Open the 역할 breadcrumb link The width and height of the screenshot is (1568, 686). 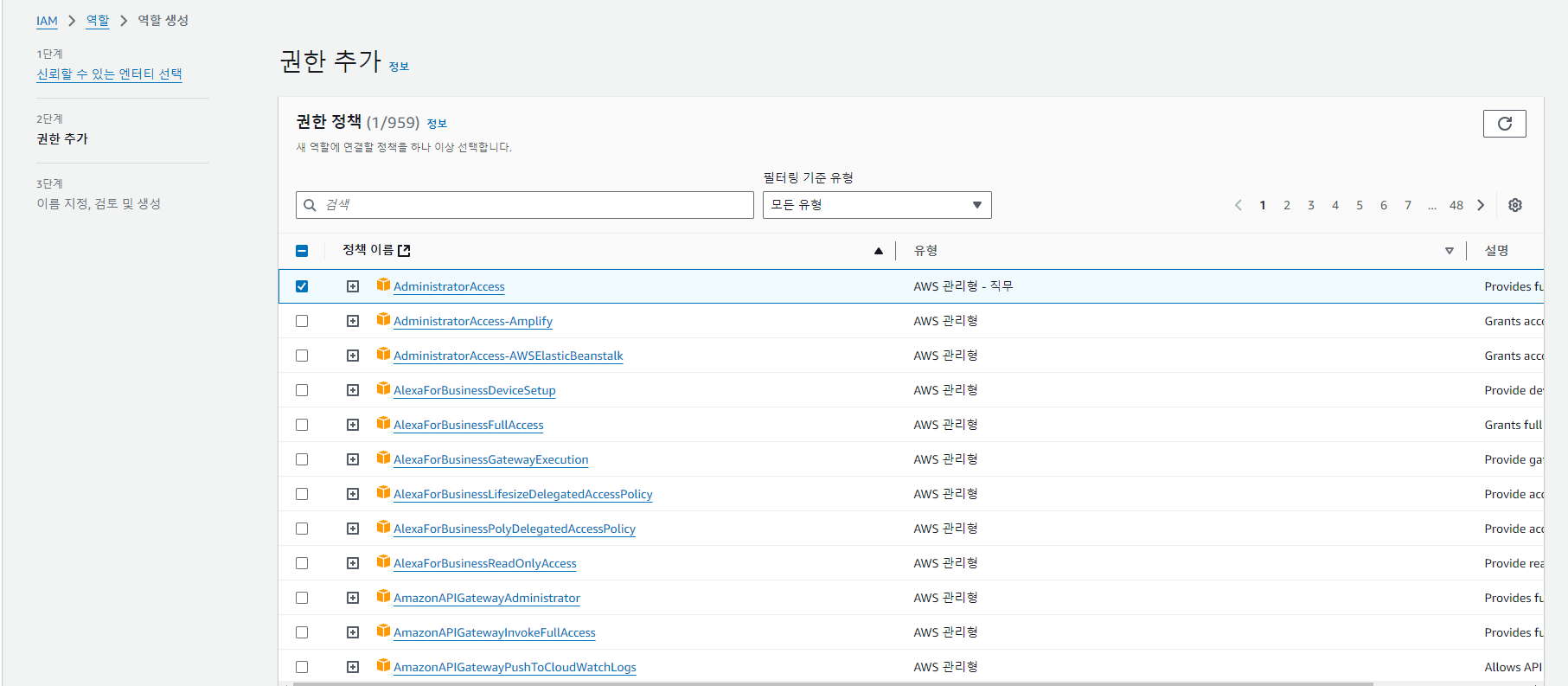pos(98,21)
